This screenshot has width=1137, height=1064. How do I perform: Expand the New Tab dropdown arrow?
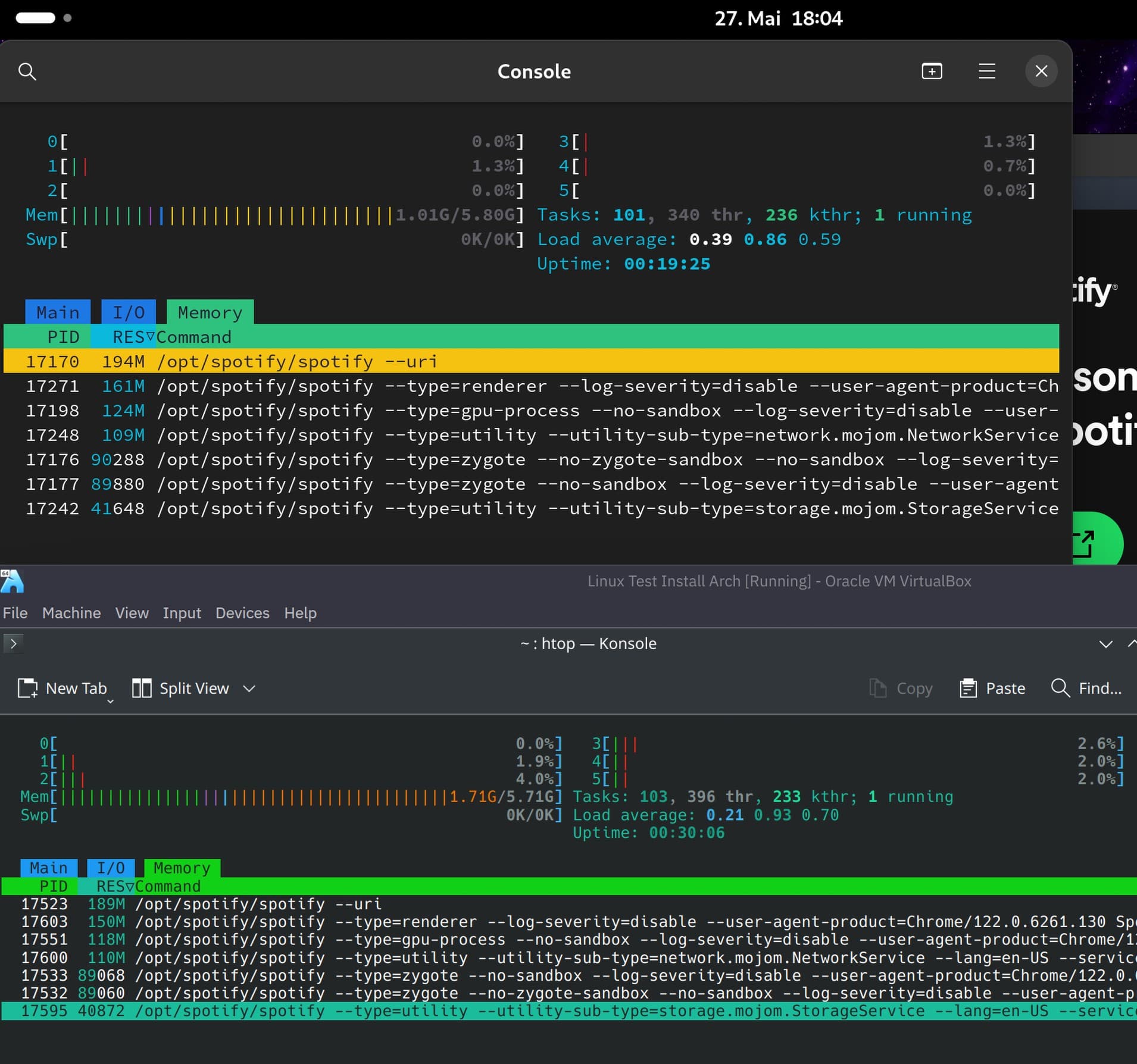tap(110, 701)
